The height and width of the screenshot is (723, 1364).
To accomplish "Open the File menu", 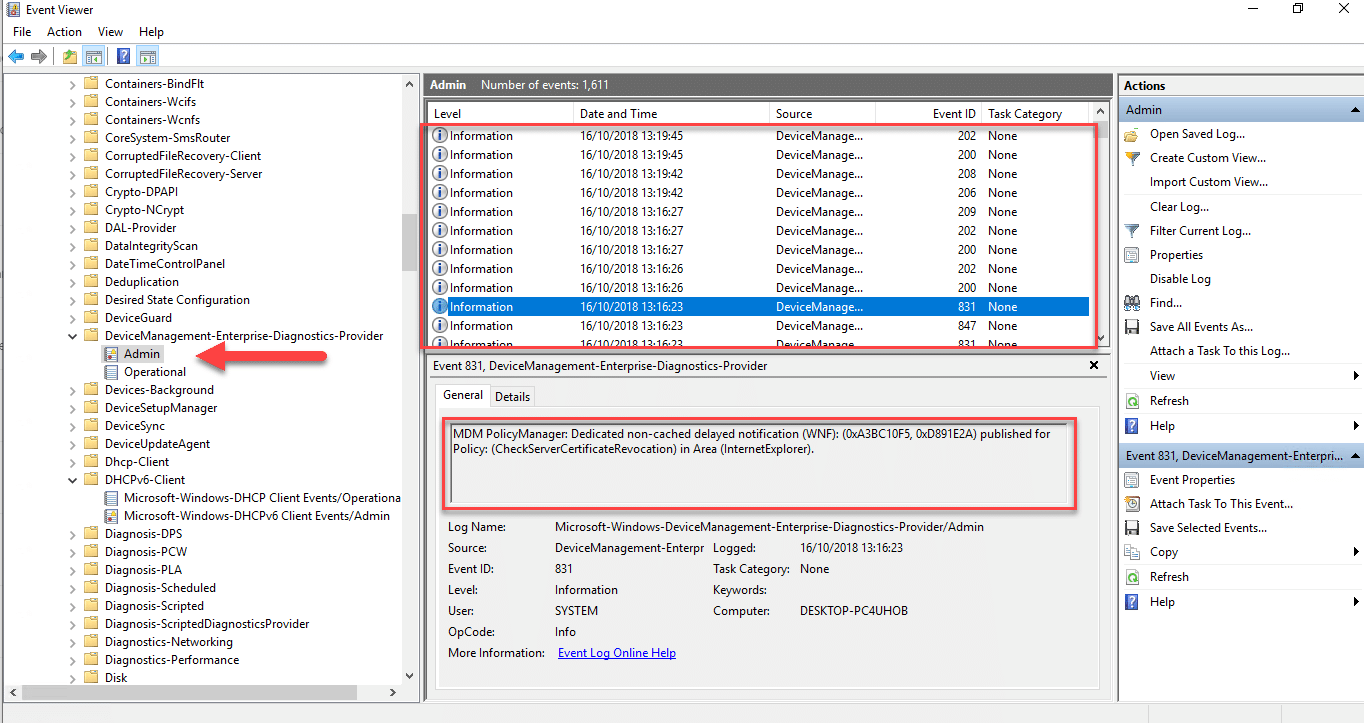I will 22,32.
